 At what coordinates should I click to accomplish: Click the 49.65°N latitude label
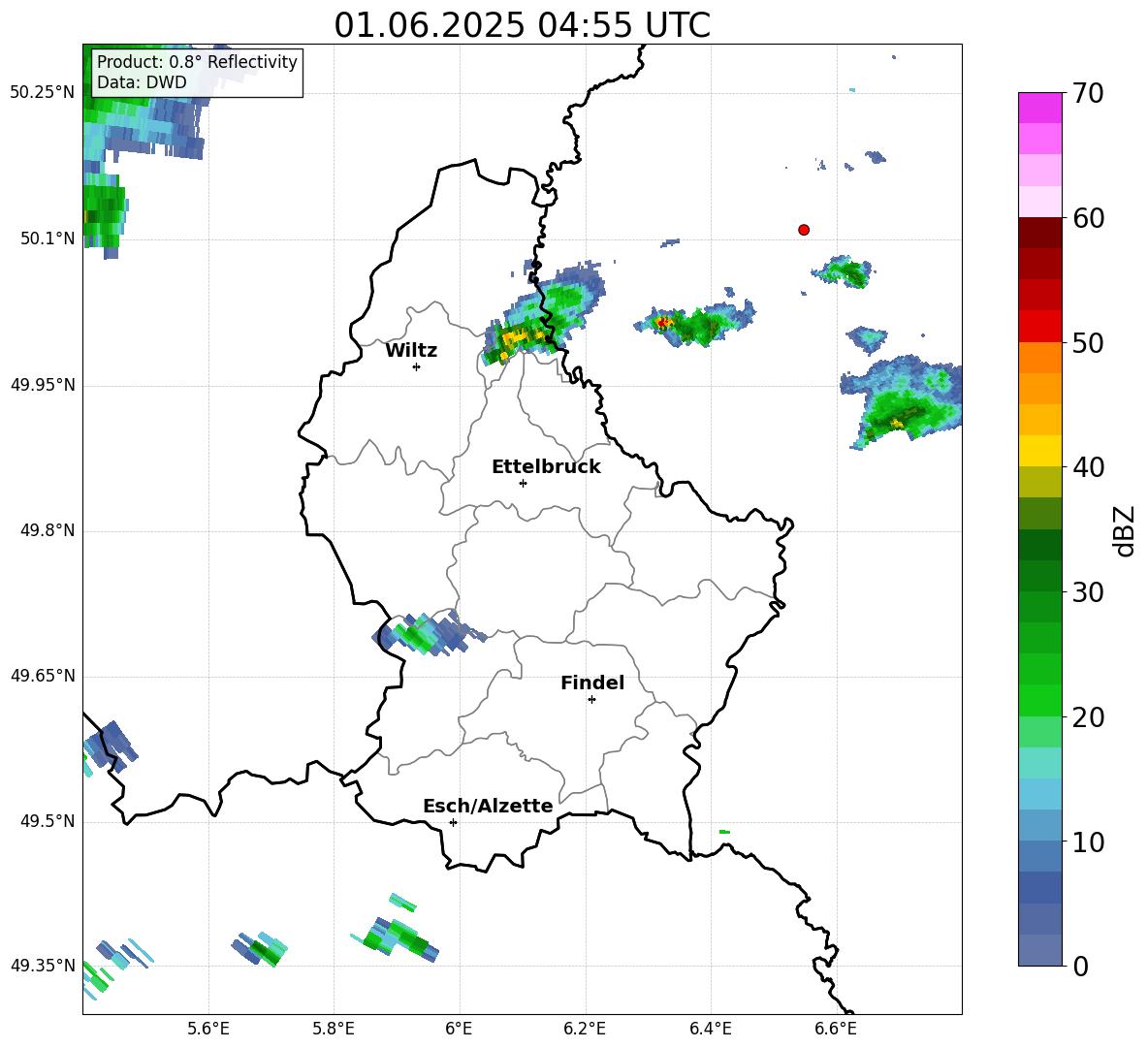point(43,676)
